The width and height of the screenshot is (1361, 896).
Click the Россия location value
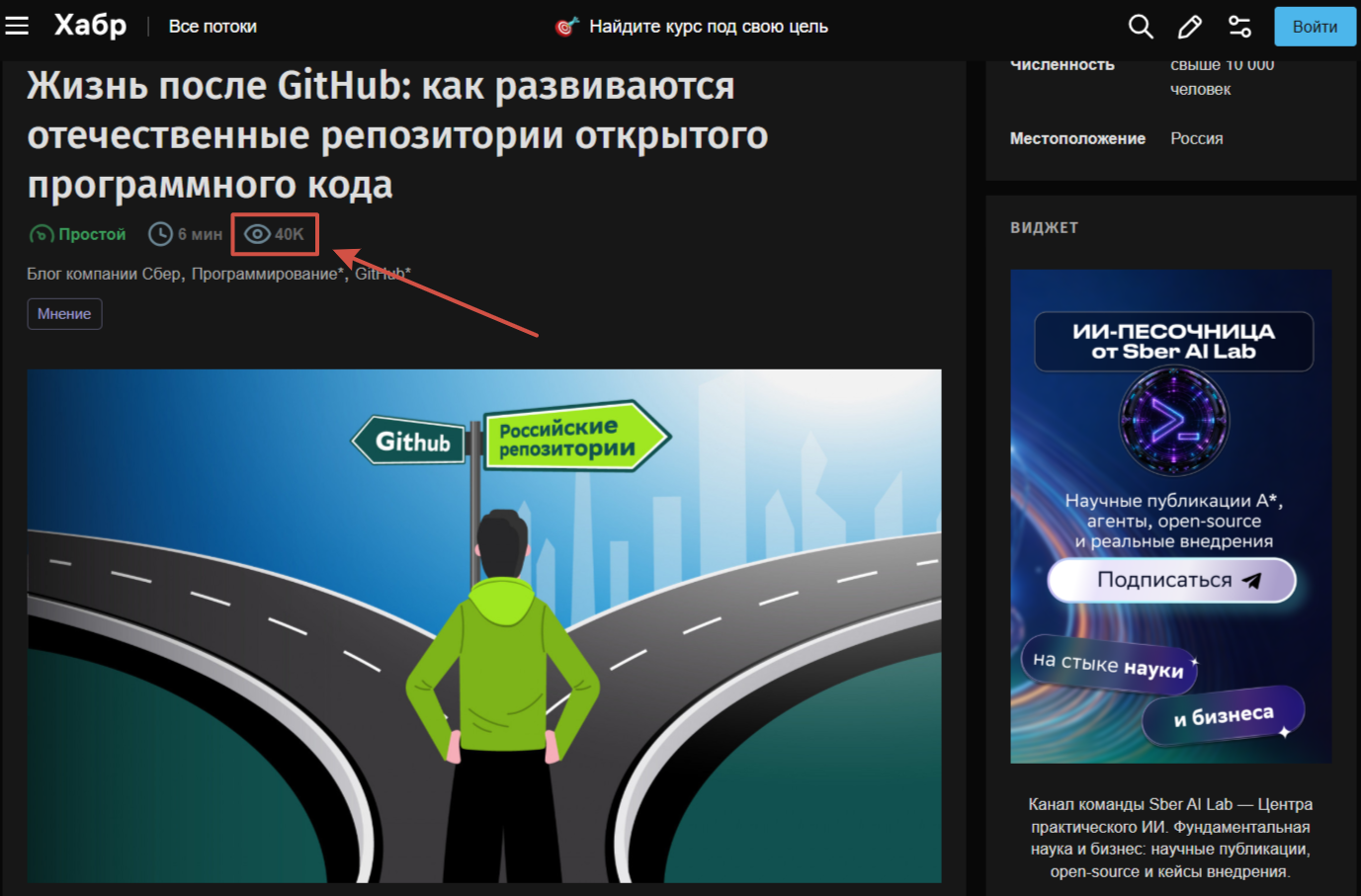coord(1197,138)
